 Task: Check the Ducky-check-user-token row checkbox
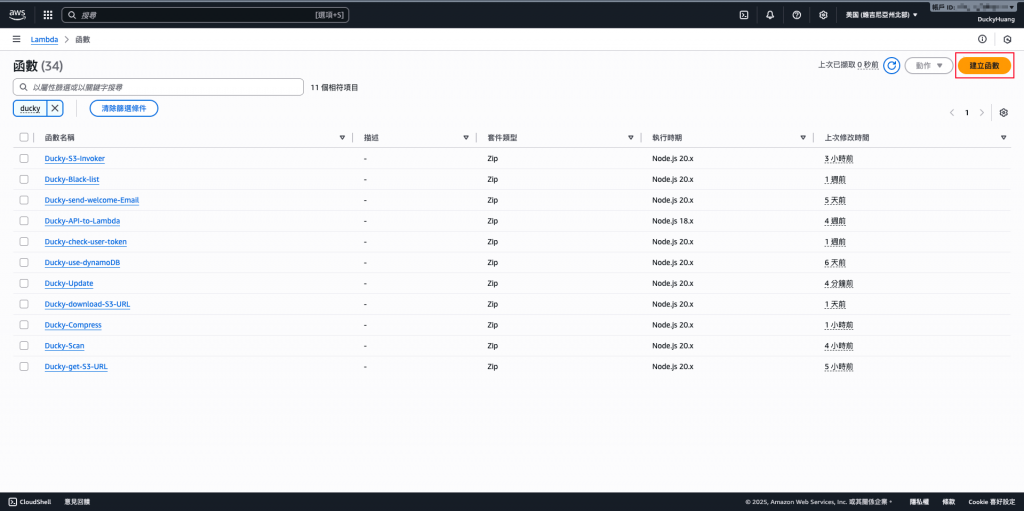[24, 241]
